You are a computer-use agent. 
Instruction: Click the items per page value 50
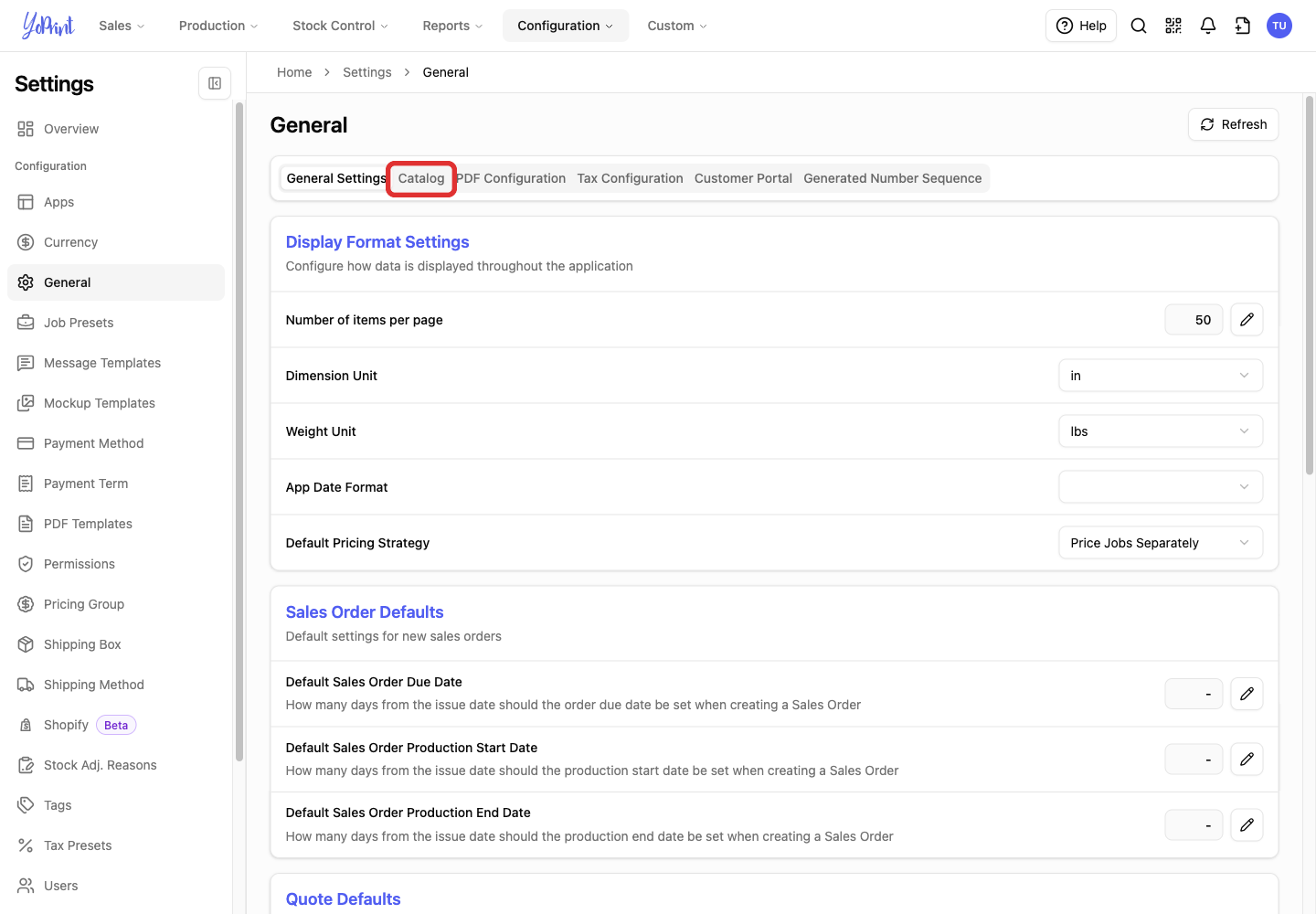click(x=1194, y=320)
